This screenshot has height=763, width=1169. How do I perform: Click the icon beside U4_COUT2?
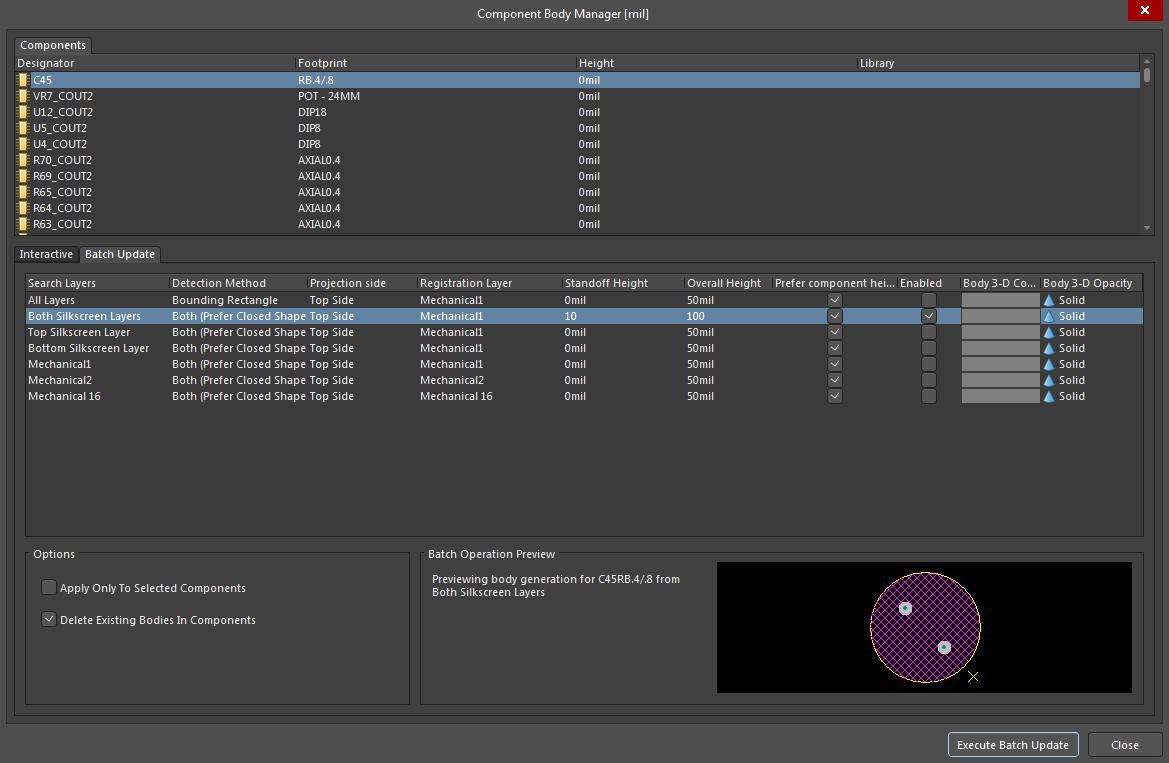tap(23, 144)
